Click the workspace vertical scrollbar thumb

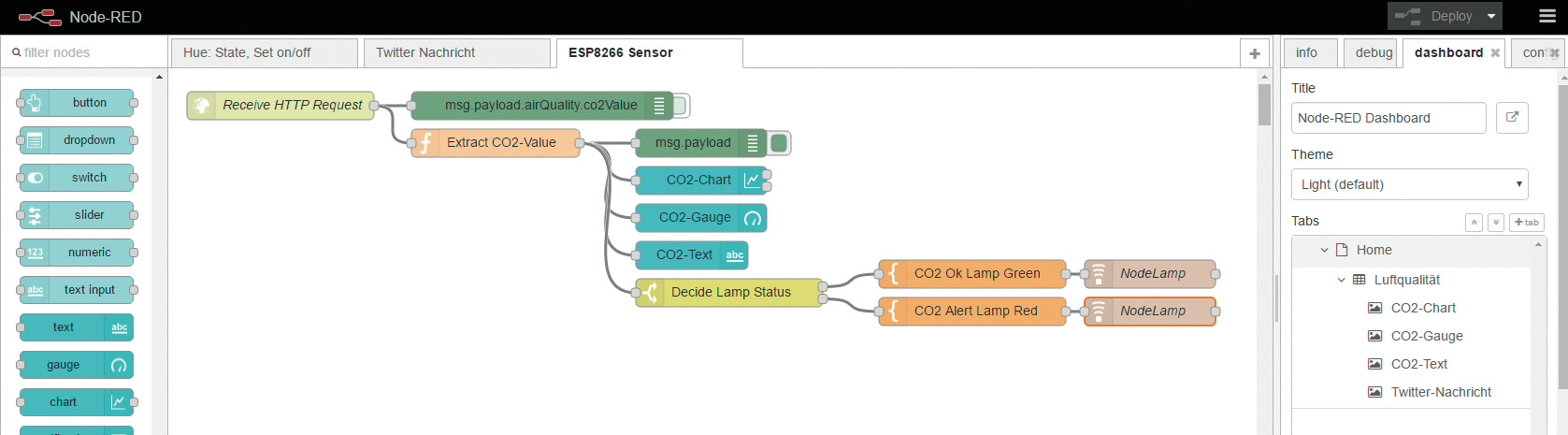pyautogui.click(x=1264, y=105)
